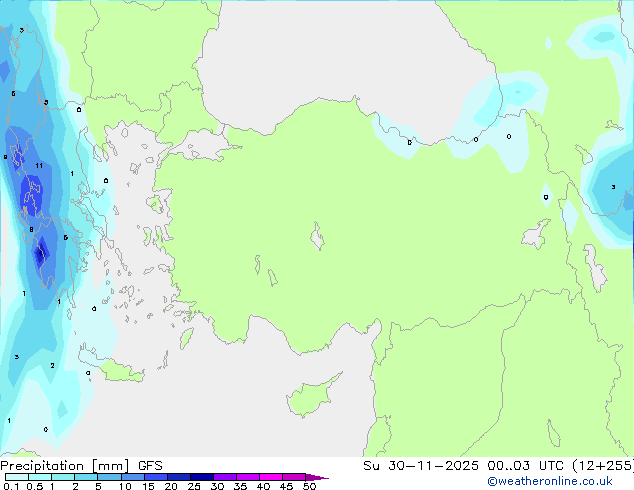Image resolution: width=634 pixels, height=490 pixels.
Task: Click the Crete island on the map
Action: pos(111,365)
